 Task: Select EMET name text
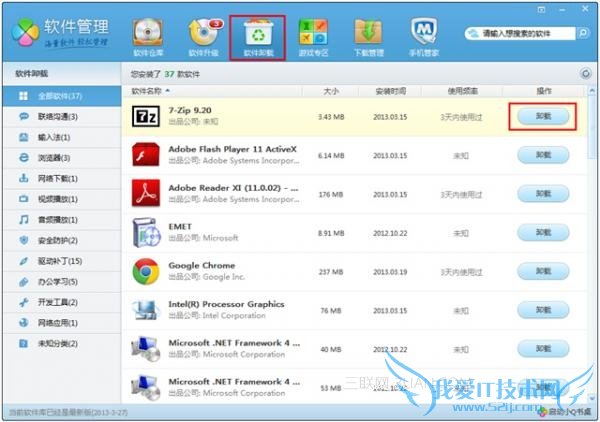pos(180,227)
